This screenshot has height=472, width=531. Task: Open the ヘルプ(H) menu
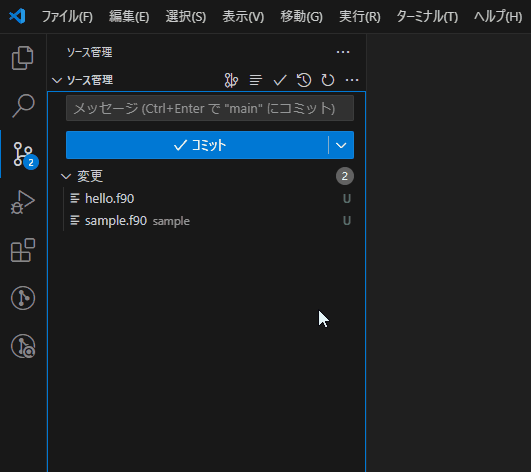tap(498, 16)
